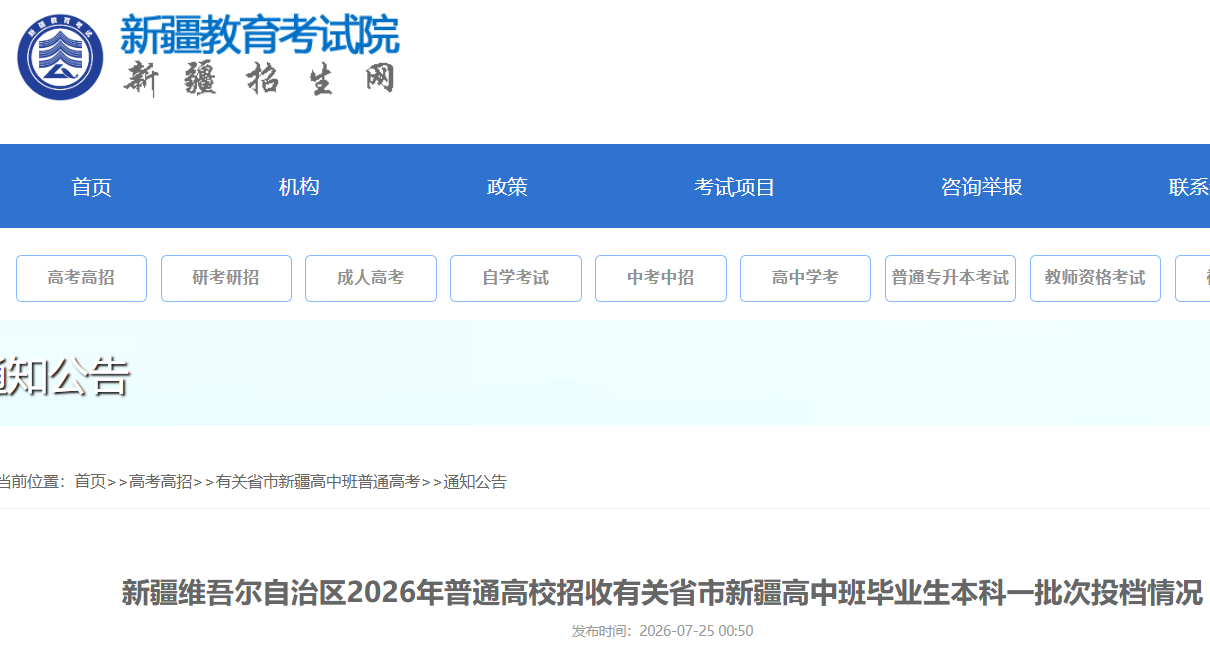Open 咨询举报 in the navigation bar

pos(982,187)
